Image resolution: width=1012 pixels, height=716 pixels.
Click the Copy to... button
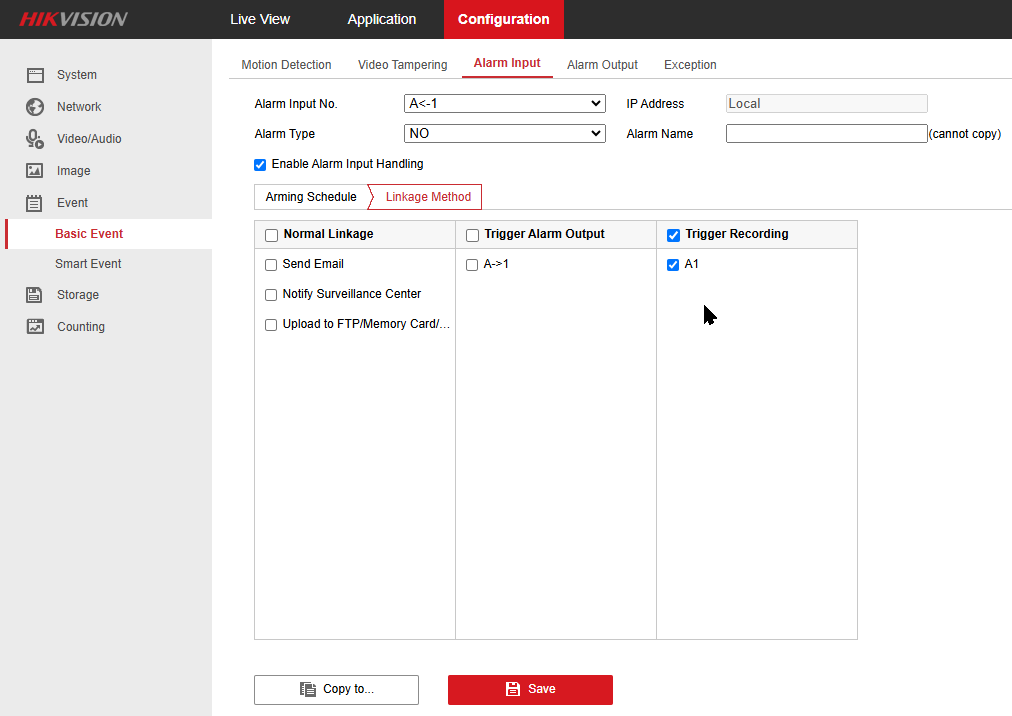point(336,689)
